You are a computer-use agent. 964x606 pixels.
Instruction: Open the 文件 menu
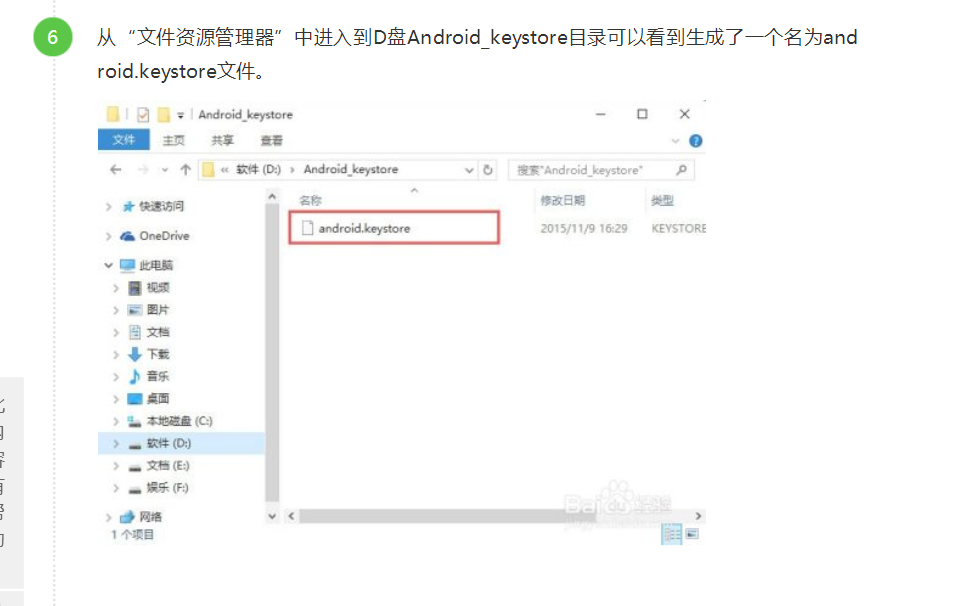pos(122,139)
